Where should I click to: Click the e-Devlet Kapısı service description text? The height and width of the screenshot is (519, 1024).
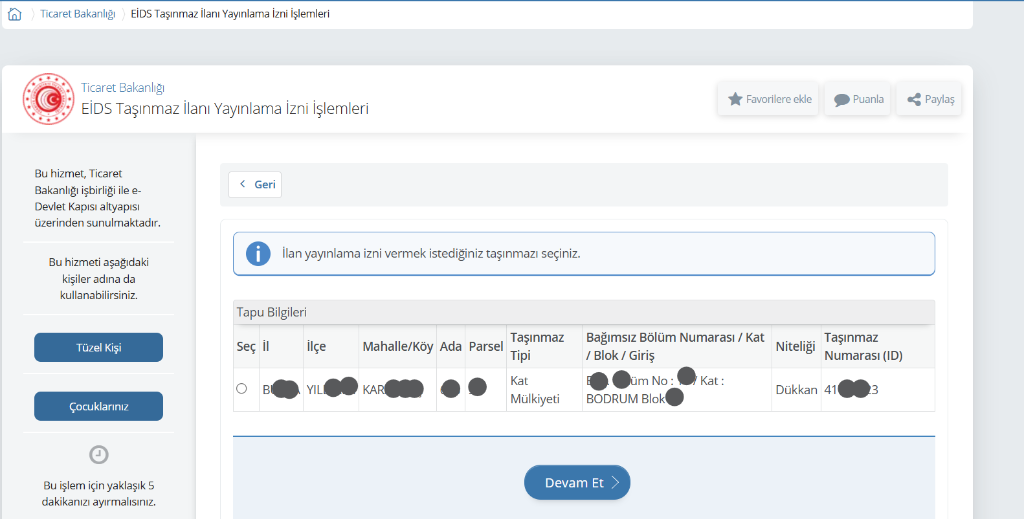(x=98, y=198)
